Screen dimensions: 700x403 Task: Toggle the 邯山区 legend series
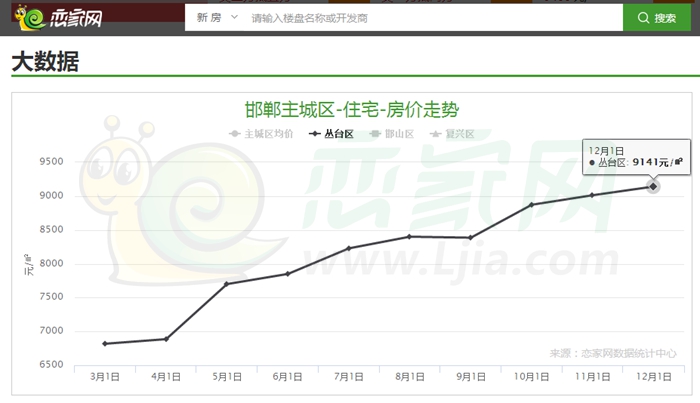[x=392, y=134]
